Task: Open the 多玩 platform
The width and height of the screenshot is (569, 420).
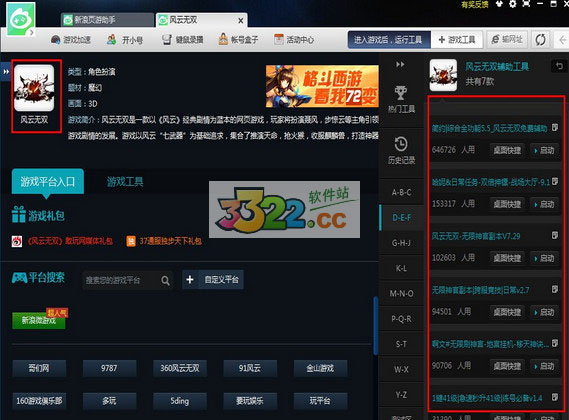Action: pos(109,401)
